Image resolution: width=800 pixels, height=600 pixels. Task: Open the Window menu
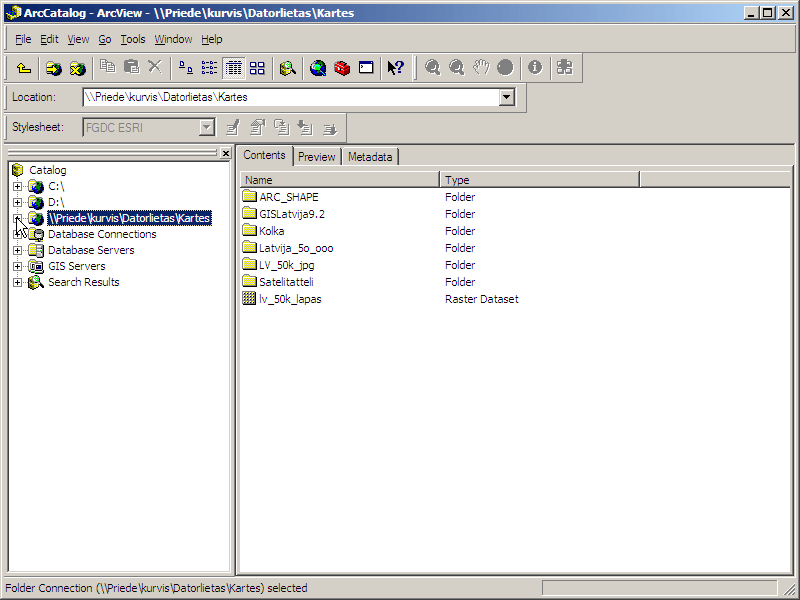[173, 39]
